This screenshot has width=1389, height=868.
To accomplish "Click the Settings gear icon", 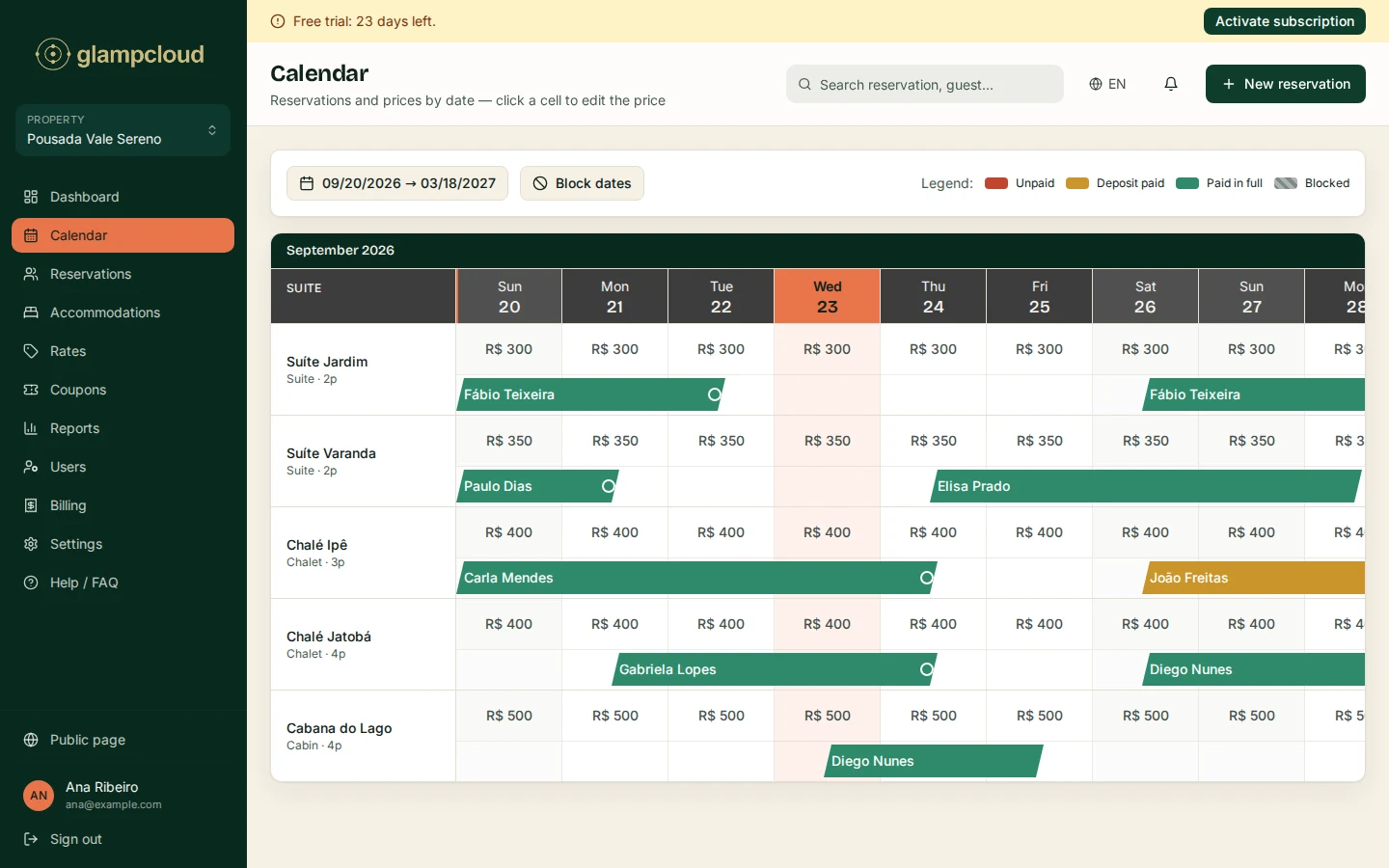I will pos(31,544).
